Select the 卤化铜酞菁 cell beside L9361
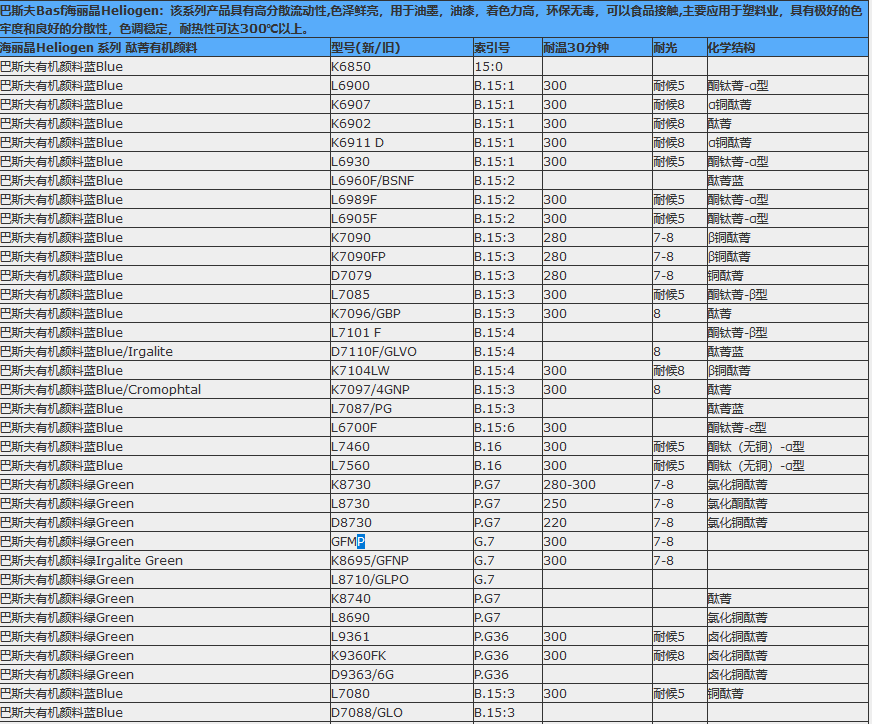 735,636
